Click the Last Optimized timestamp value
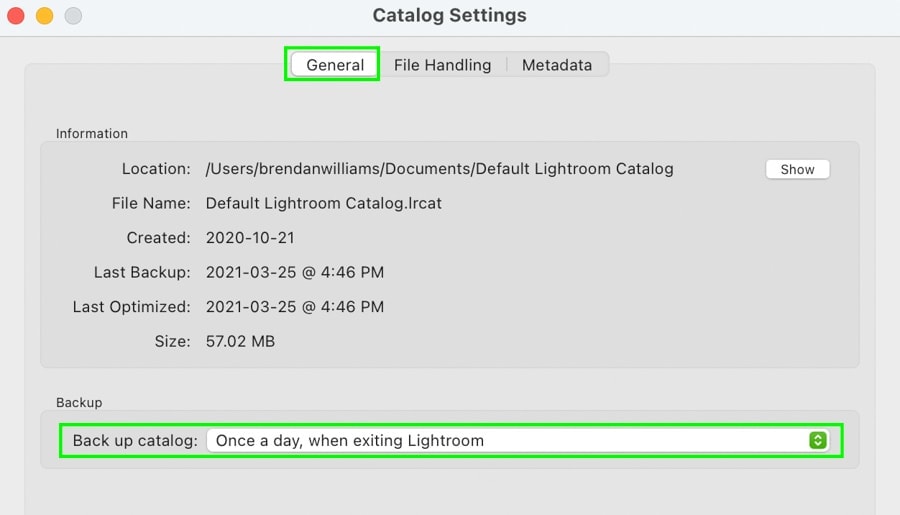Image resolution: width=900 pixels, height=515 pixels. coord(295,307)
